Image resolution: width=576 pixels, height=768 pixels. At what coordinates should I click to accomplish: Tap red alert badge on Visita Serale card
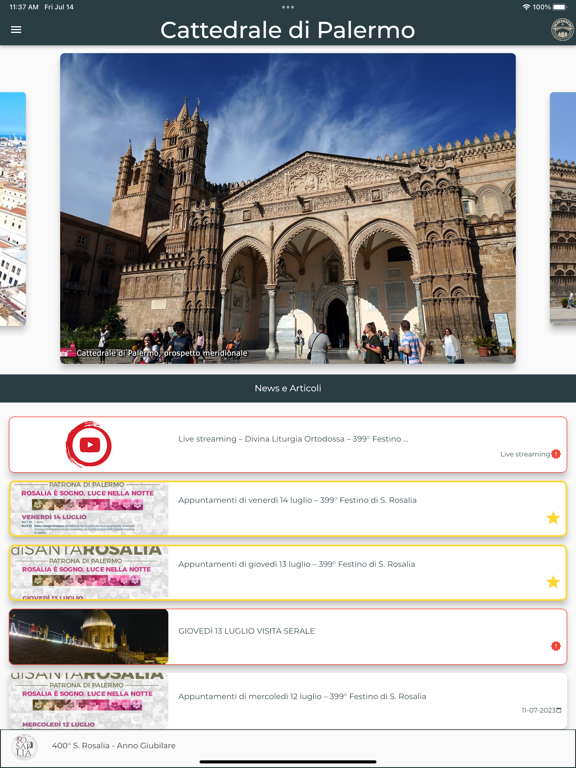pyautogui.click(x=556, y=646)
